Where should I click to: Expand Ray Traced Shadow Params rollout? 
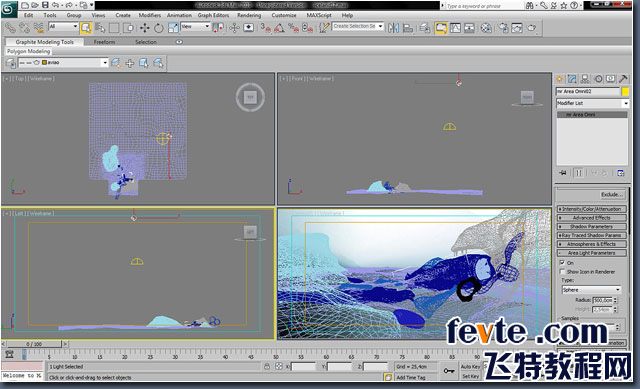(591, 236)
